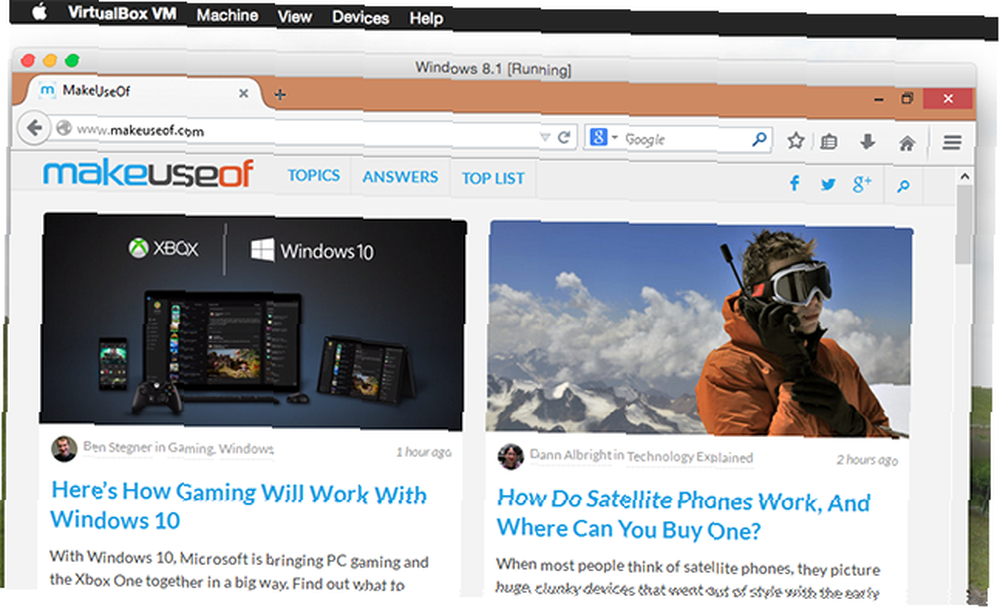1000x608 pixels.
Task: Open the downloads panel
Action: (x=867, y=142)
